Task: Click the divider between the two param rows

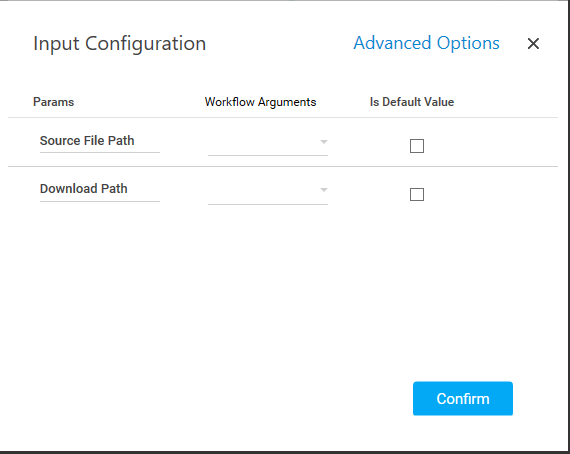Action: [x=283, y=166]
